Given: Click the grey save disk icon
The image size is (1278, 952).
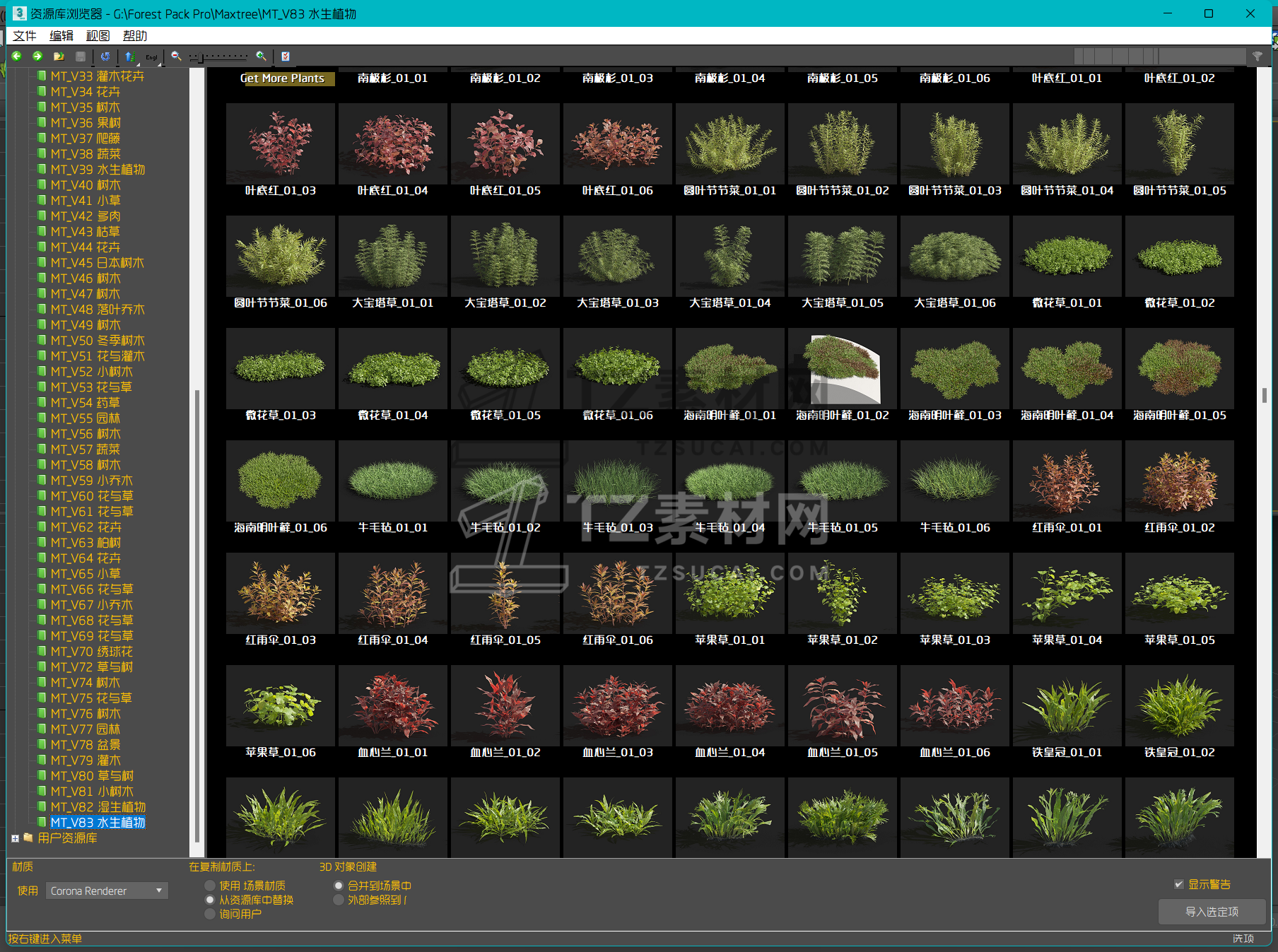Looking at the screenshot, I should 81,57.
